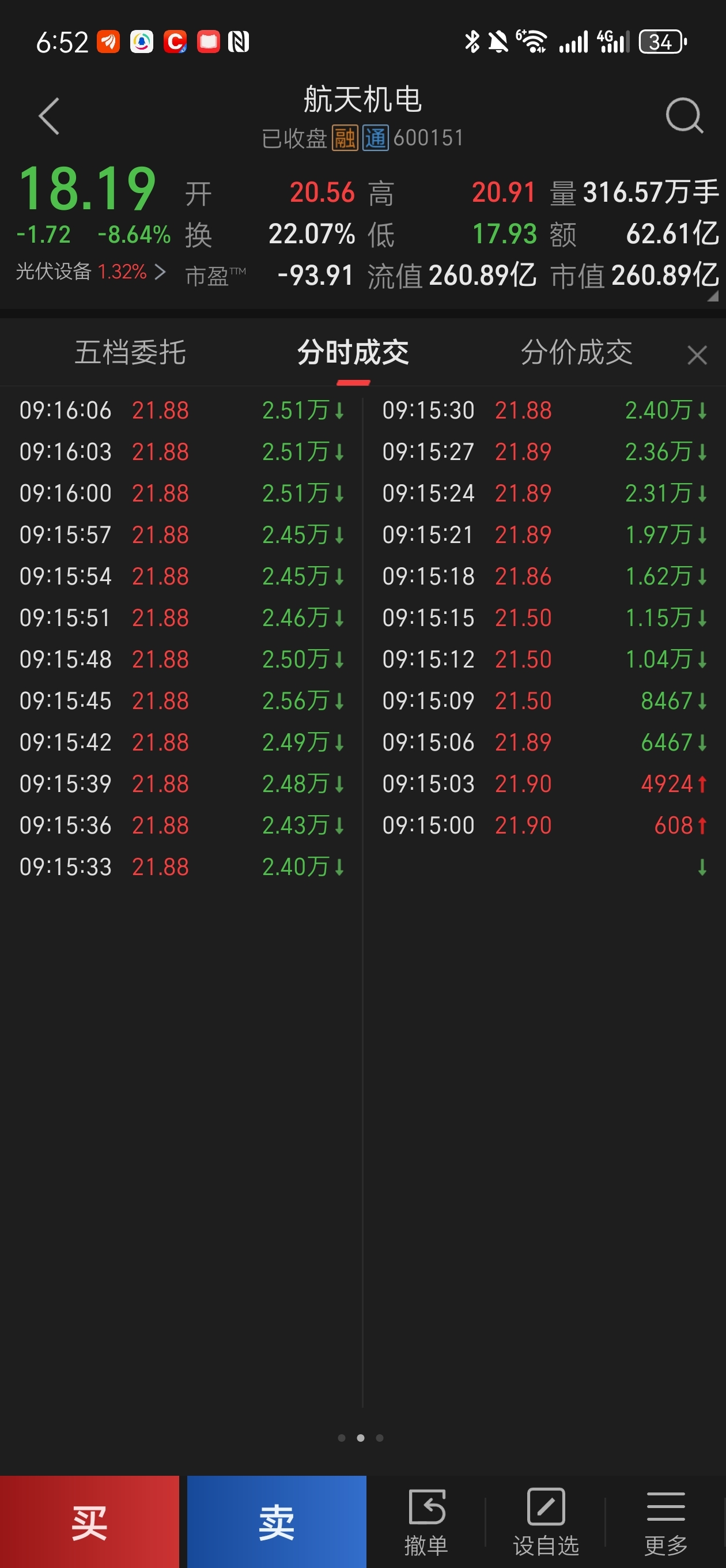
Task: Switch to 分价成交 tab
Action: [576, 353]
